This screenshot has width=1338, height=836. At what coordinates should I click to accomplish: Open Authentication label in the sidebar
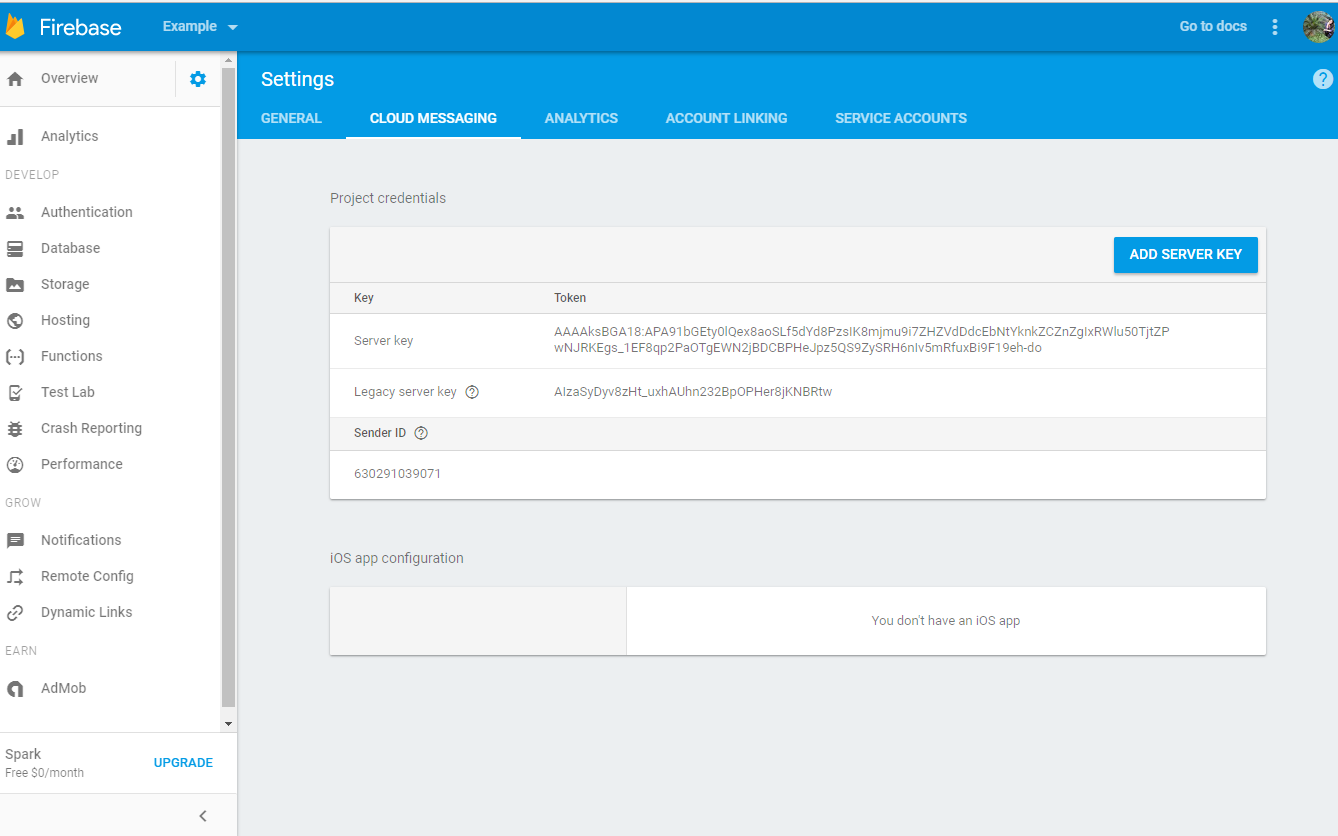click(x=86, y=212)
